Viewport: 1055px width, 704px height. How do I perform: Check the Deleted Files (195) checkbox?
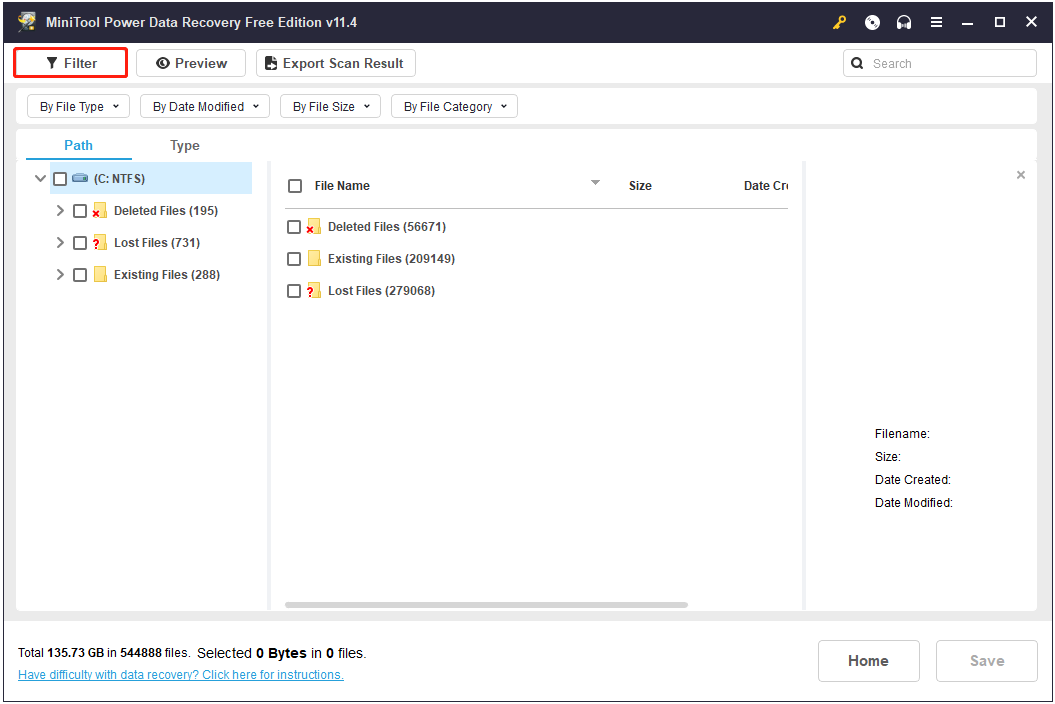coord(79,211)
